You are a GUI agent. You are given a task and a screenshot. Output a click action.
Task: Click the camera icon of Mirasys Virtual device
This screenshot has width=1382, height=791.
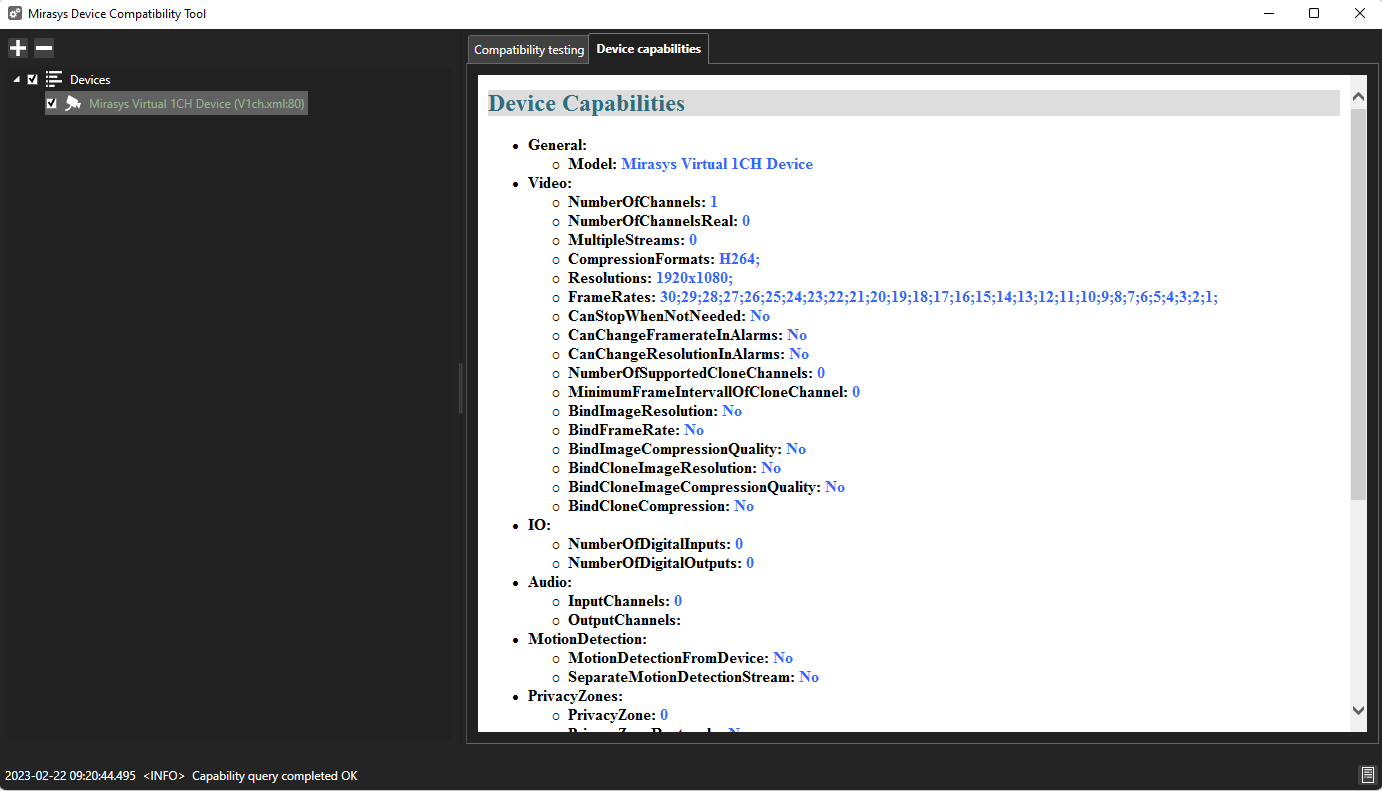73,103
